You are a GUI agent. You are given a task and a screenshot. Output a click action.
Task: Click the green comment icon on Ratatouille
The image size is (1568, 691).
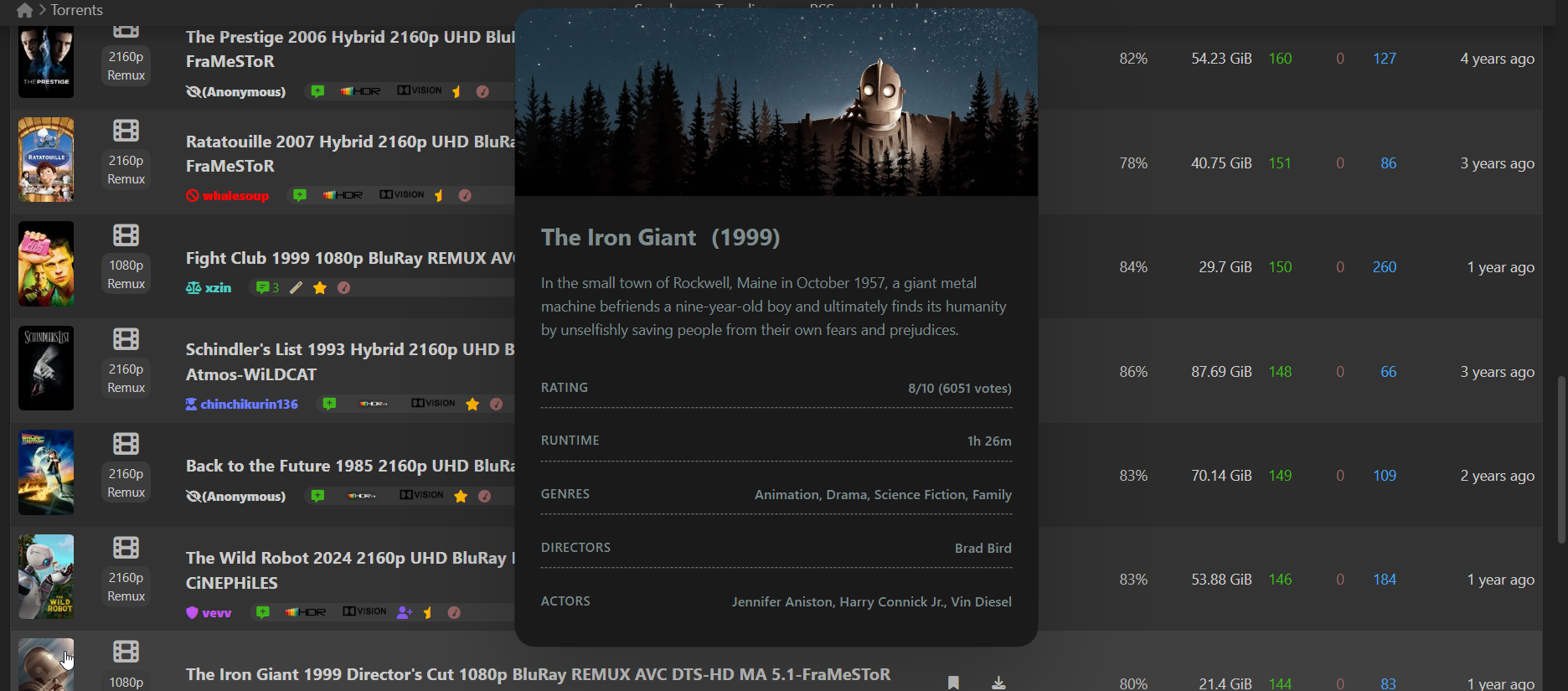tap(300, 195)
